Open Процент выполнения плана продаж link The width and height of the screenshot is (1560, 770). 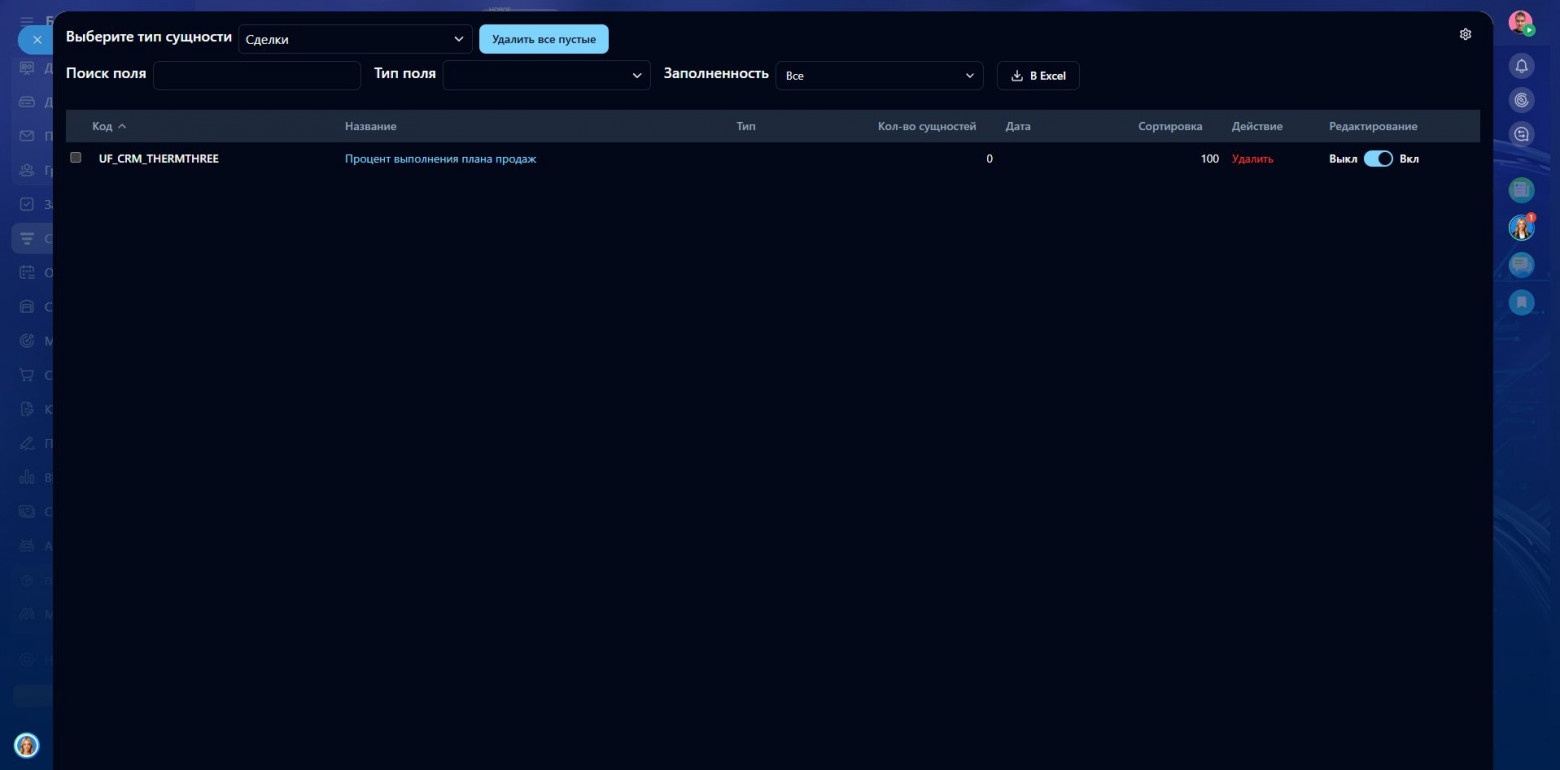(x=440, y=159)
